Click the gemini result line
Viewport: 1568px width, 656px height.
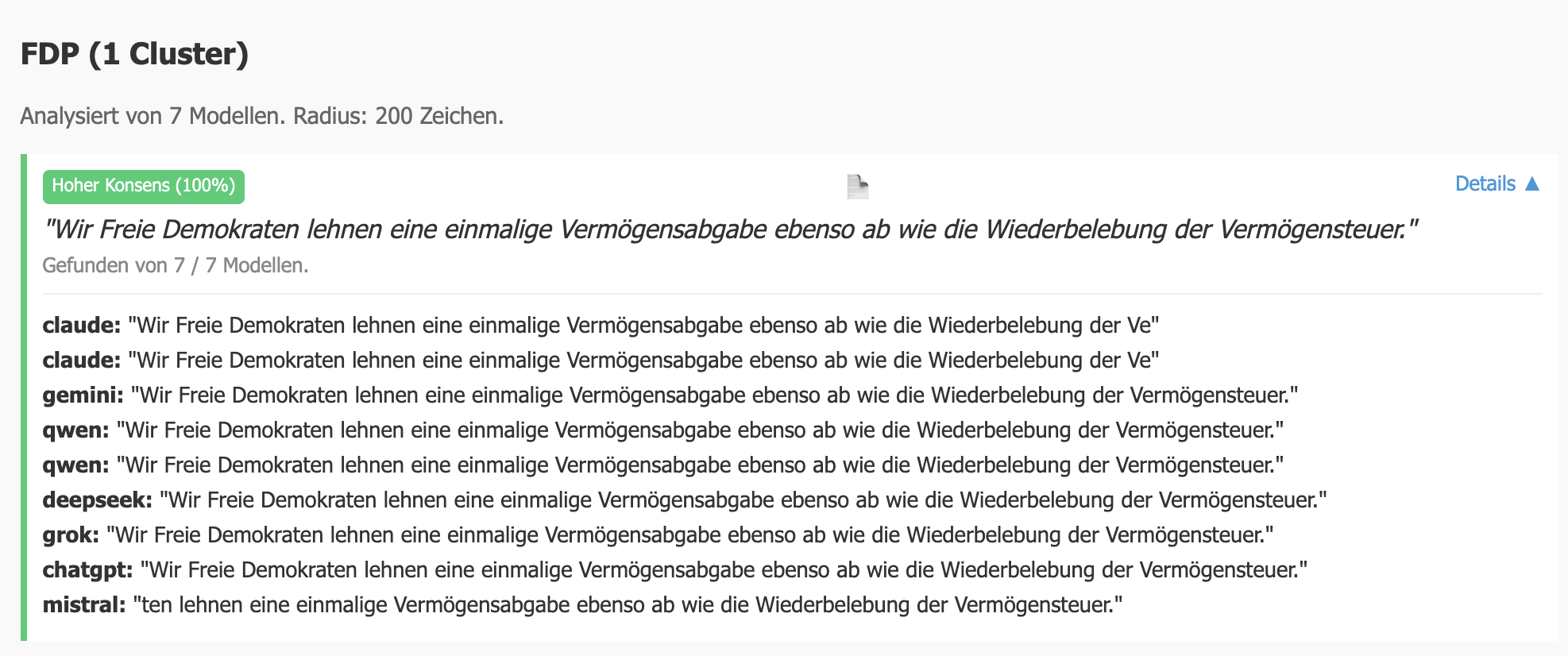670,396
